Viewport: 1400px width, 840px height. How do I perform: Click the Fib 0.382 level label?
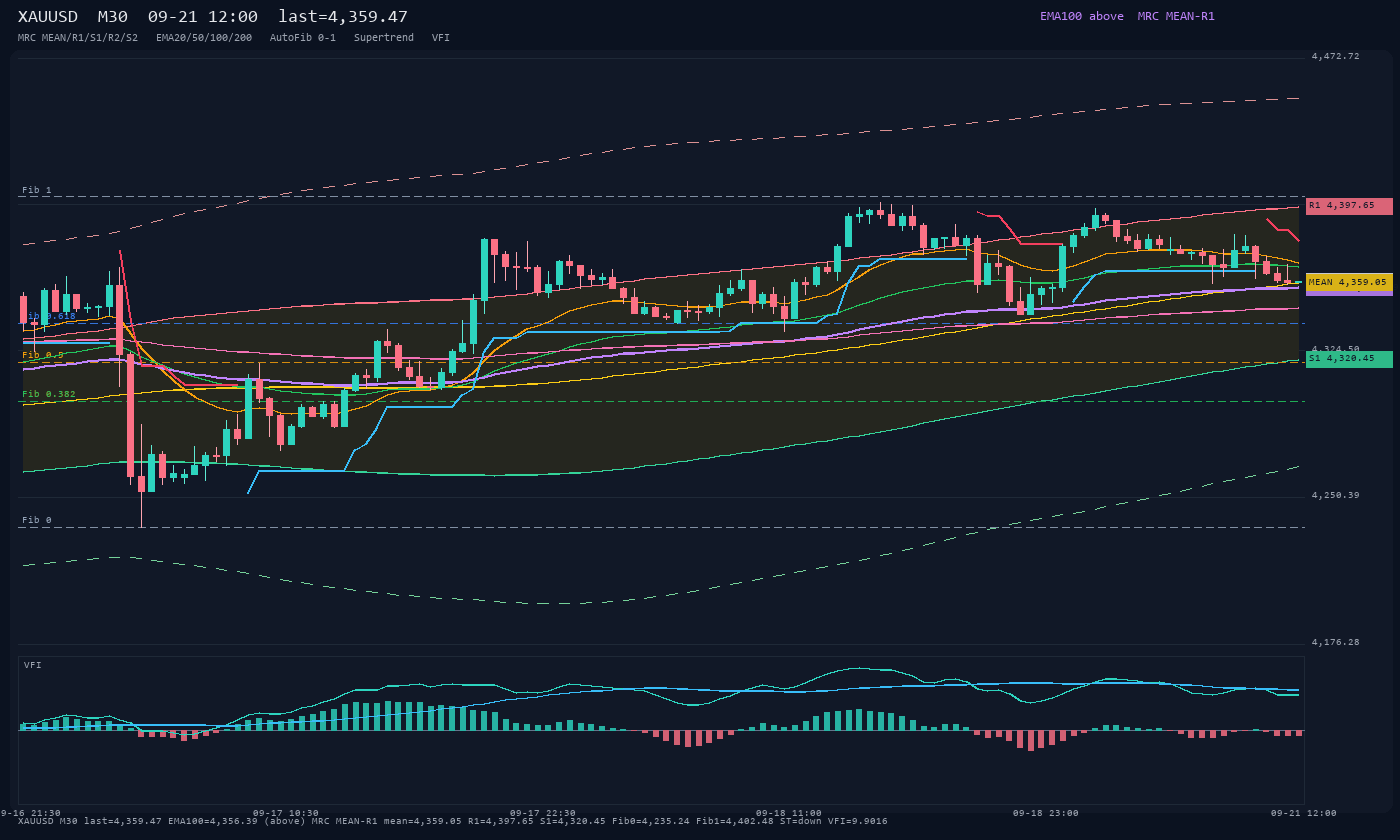49,394
